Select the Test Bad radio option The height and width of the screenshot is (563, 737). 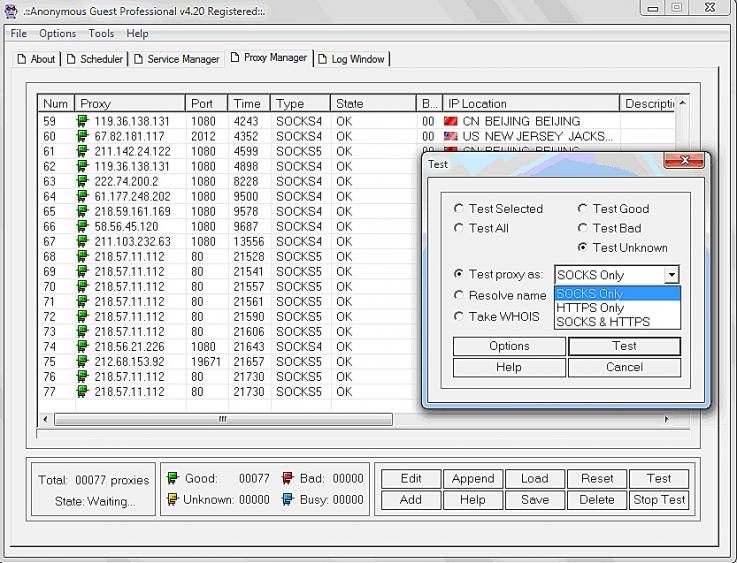(x=582, y=228)
